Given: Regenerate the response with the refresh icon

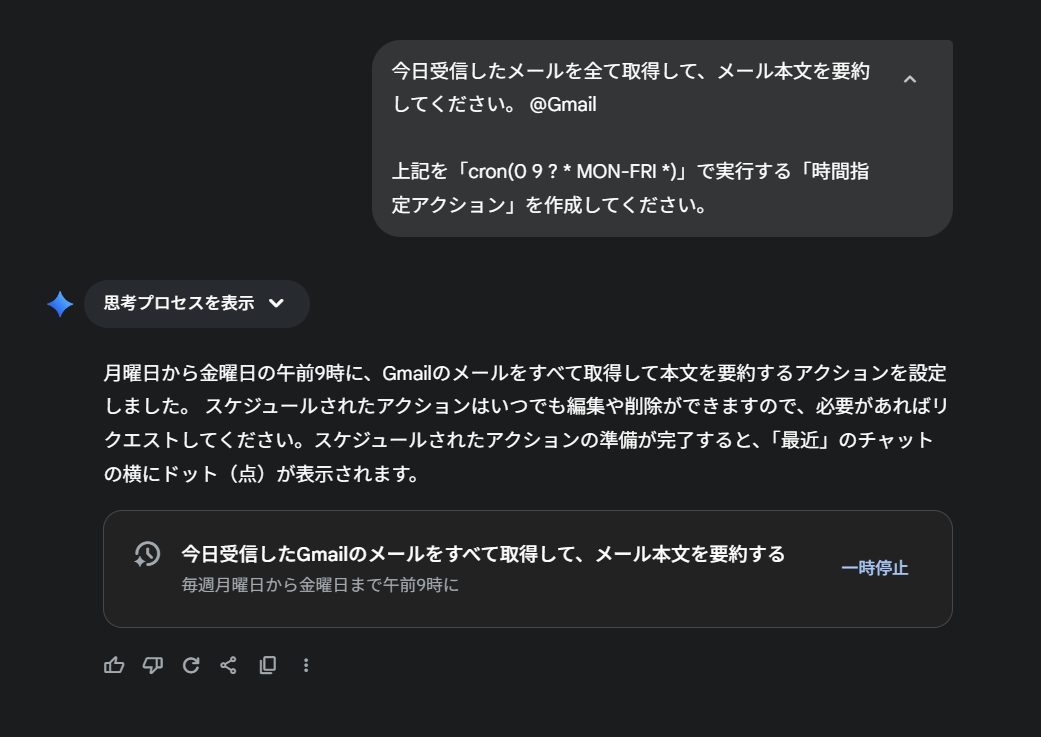Looking at the screenshot, I should tap(191, 665).
